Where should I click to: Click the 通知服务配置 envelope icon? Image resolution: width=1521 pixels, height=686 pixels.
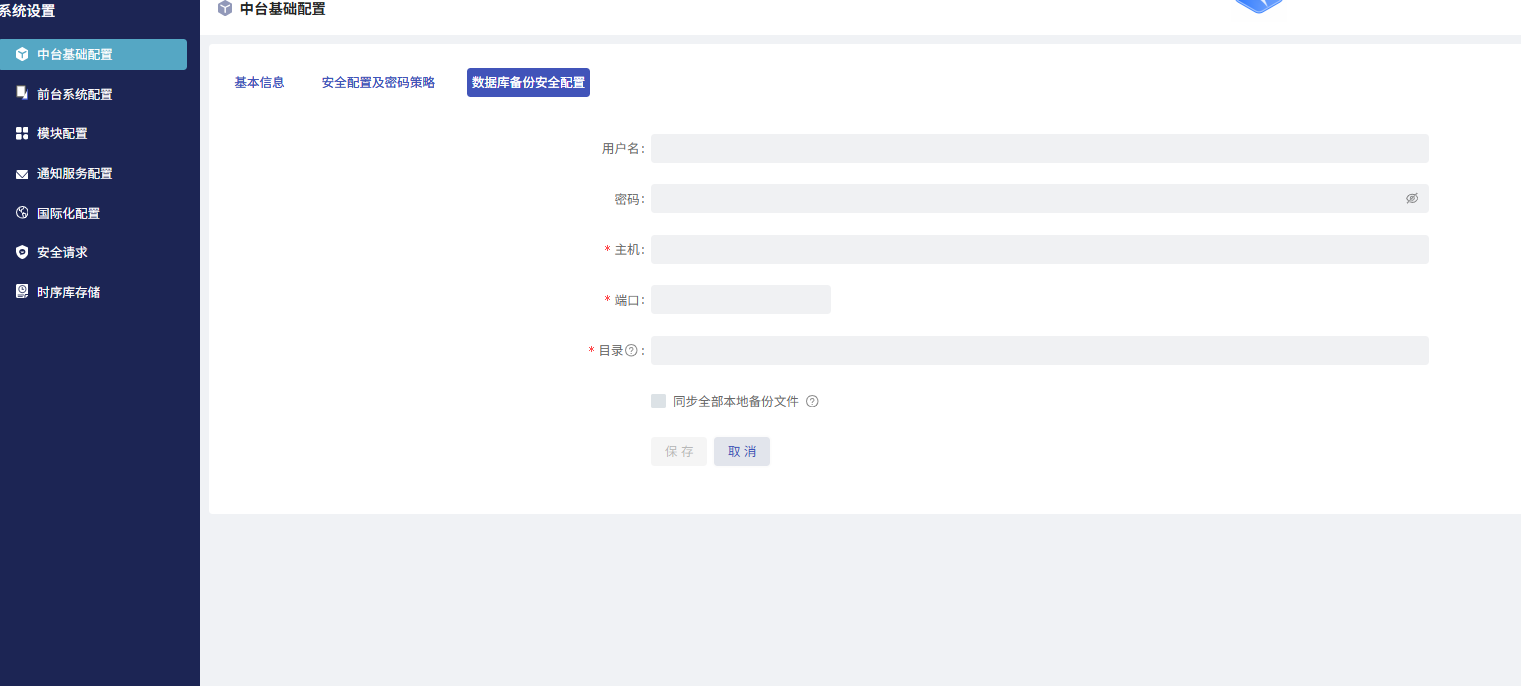pos(22,174)
